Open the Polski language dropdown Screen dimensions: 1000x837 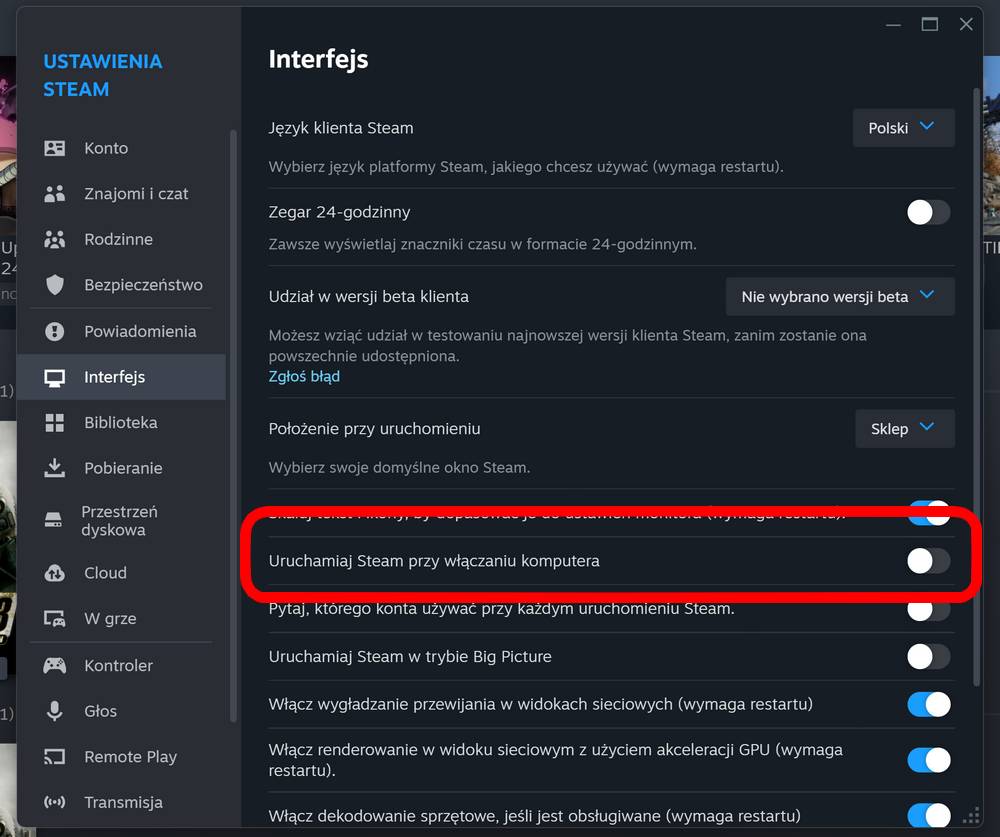[904, 128]
